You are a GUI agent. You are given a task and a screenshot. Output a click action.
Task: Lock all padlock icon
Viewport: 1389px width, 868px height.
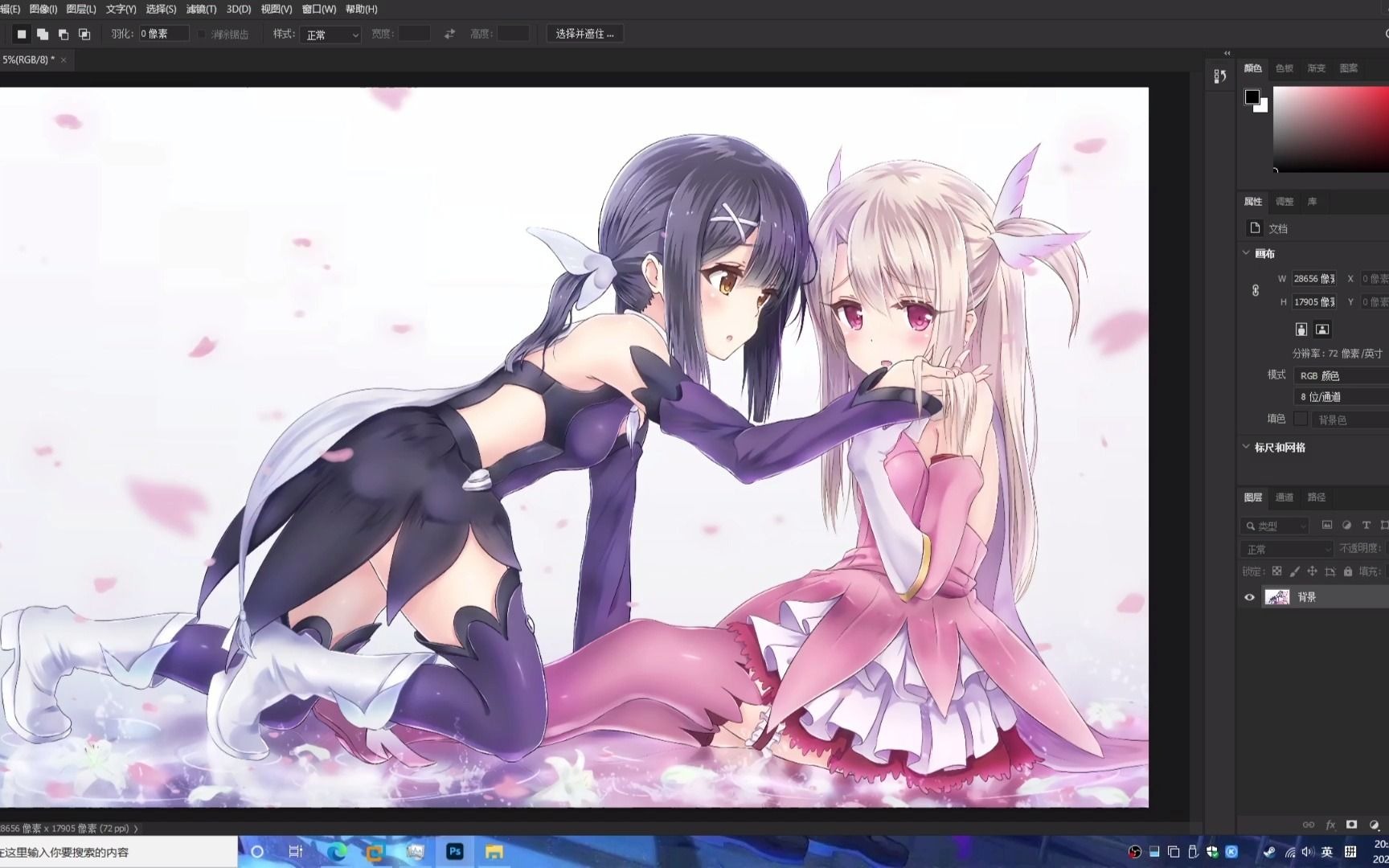[1348, 571]
